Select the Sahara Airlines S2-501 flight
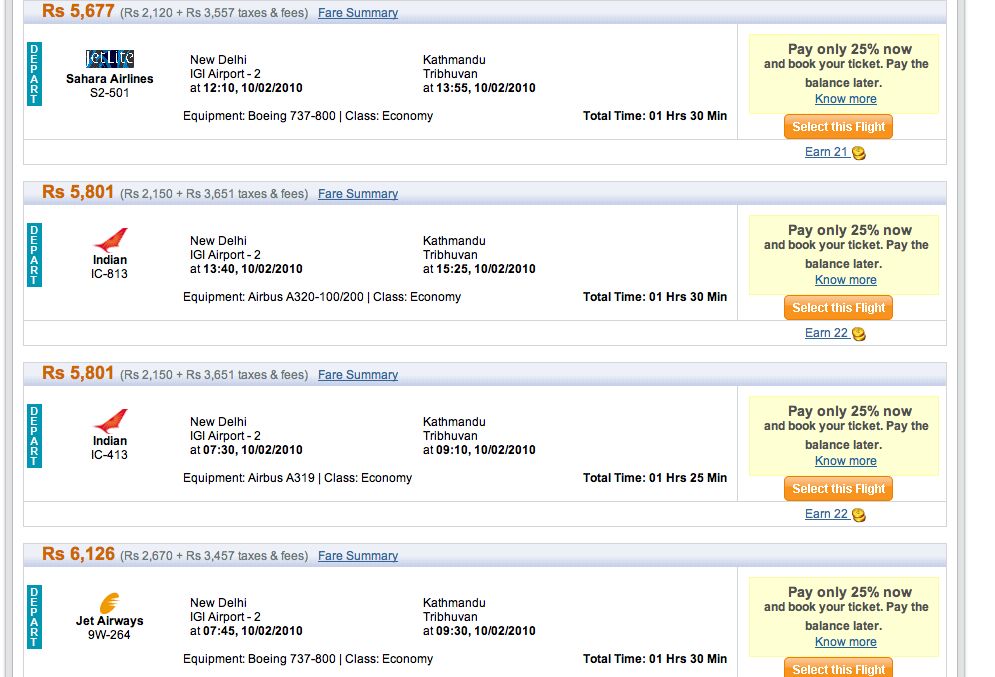The height and width of the screenshot is (677, 995). [838, 127]
